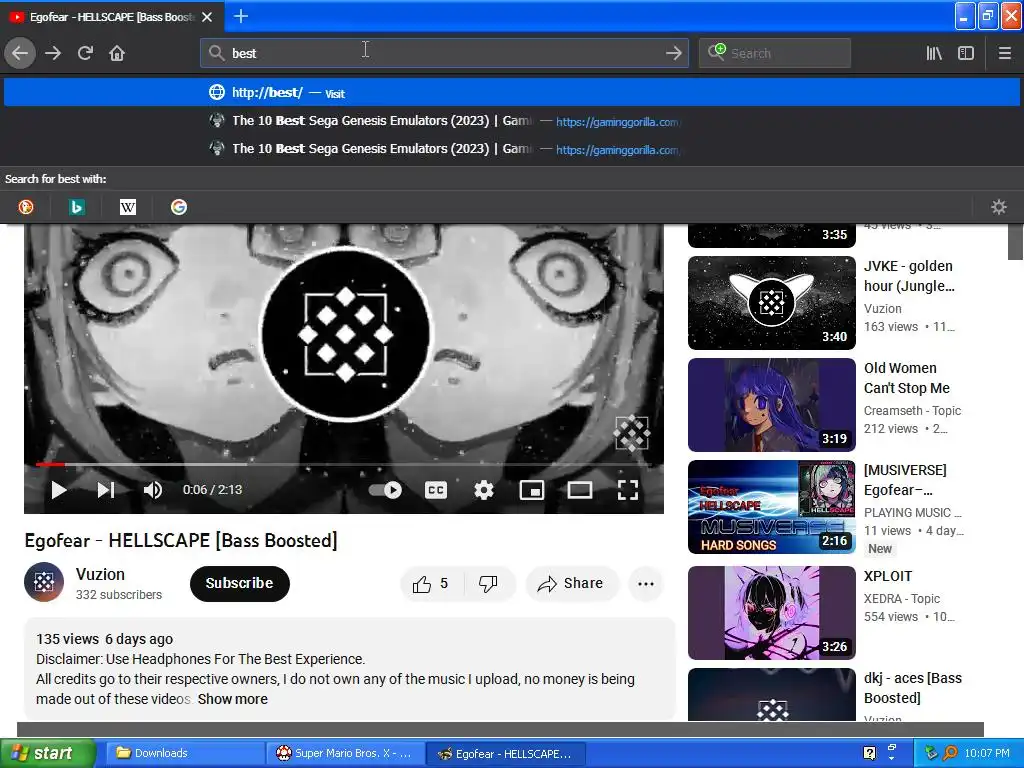Search best with Wikipedia icon
Screen dimensions: 1024x768
pyautogui.click(x=127, y=207)
